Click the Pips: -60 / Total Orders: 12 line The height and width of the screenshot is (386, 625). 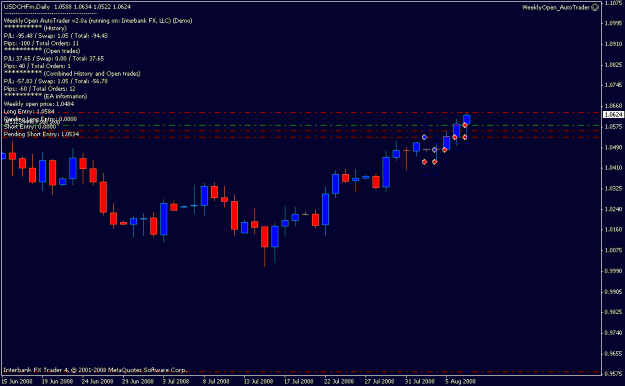pos(39,89)
